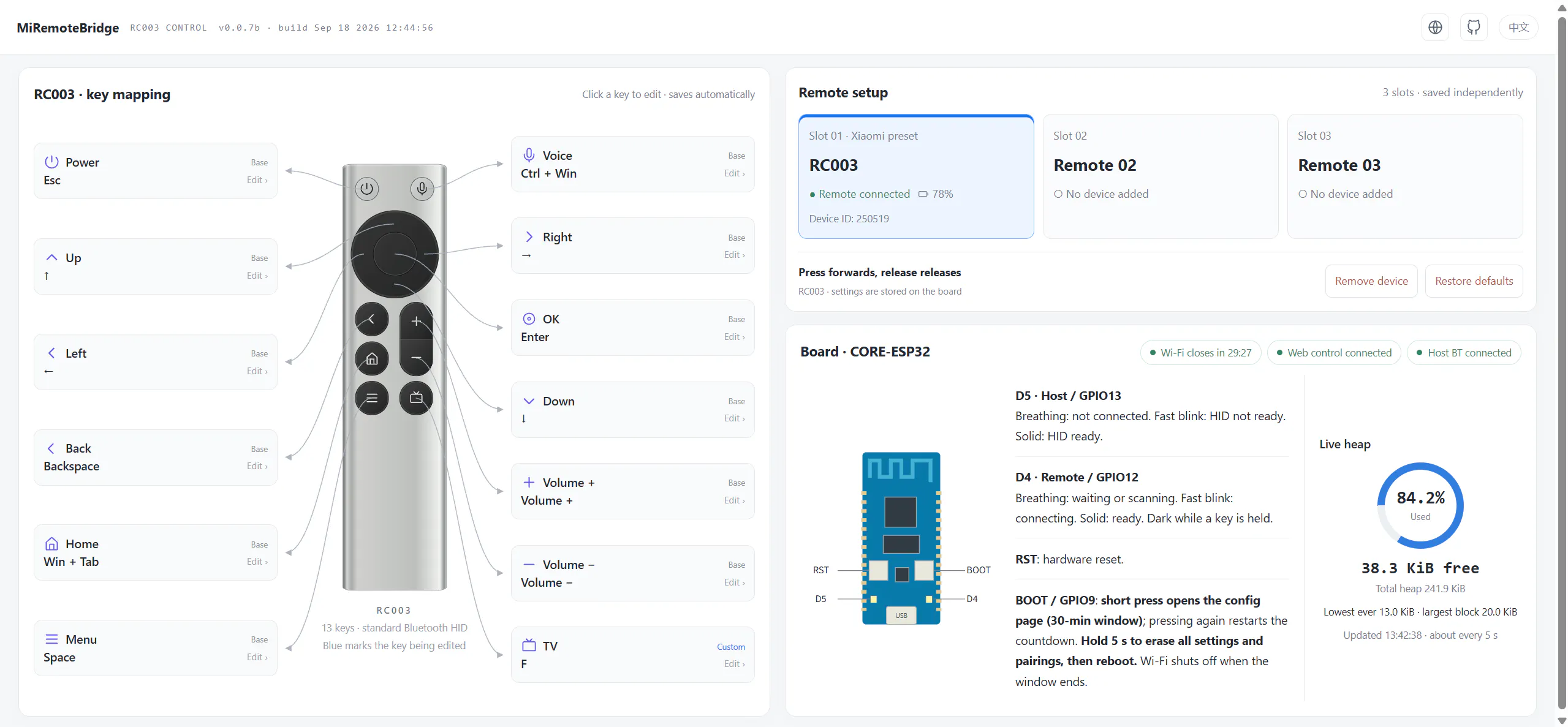
Task: Click the Custom label on TV card
Action: pyautogui.click(x=731, y=647)
